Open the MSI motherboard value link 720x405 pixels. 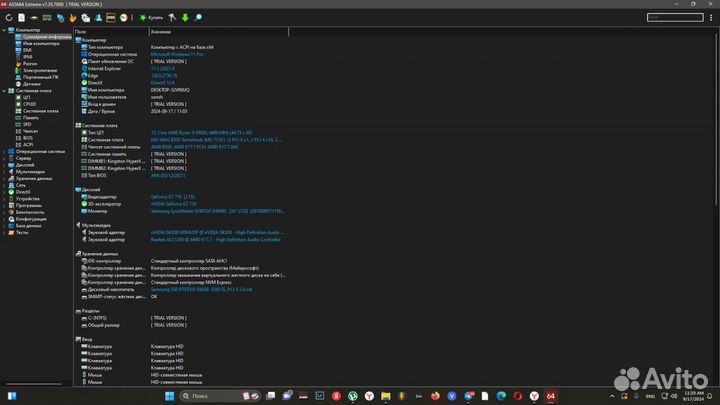point(217,140)
